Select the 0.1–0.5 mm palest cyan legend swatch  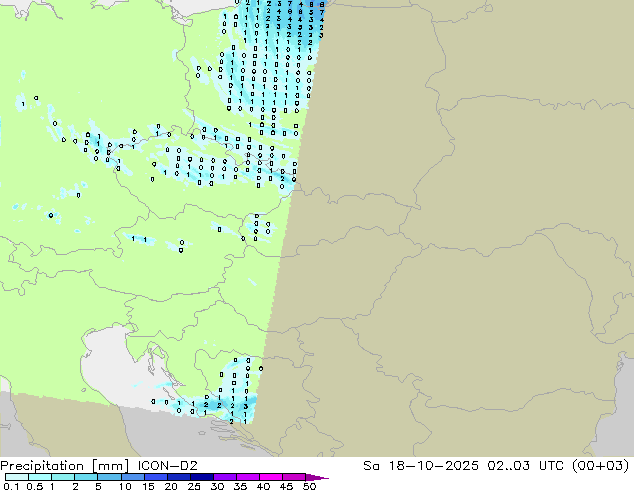[x=17, y=477]
